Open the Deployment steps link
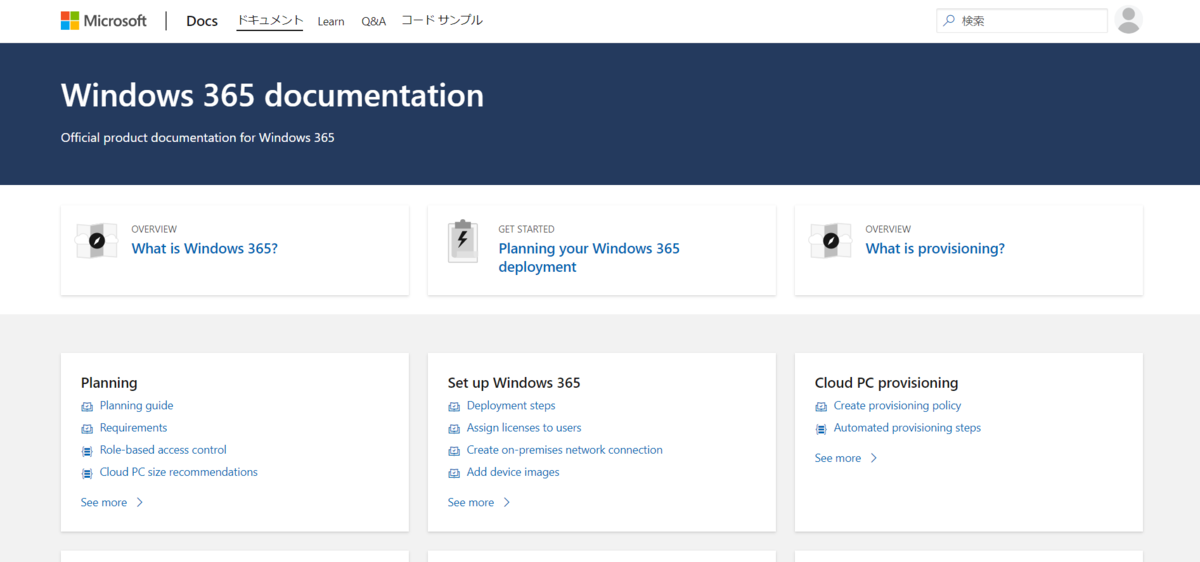 (511, 406)
